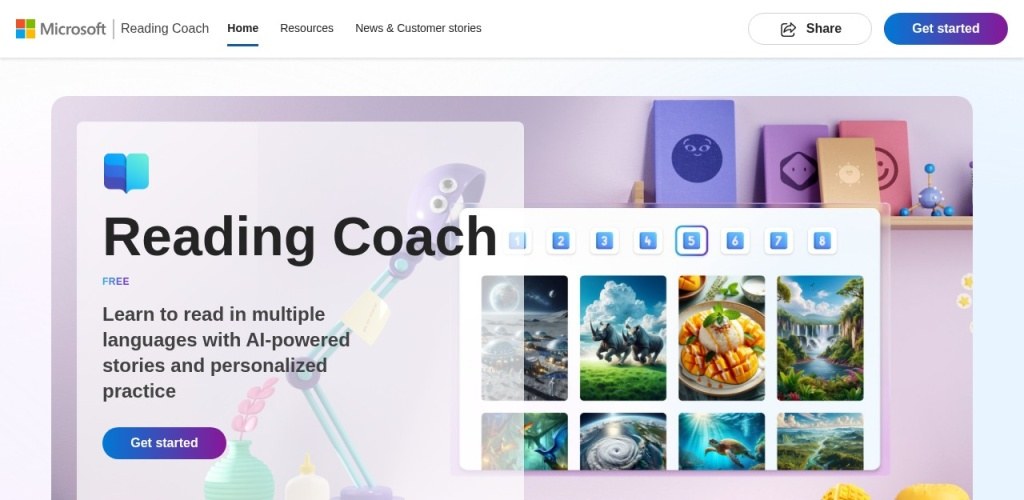Viewport: 1024px width, 500px height.
Task: Go to News & Customer stories
Action: (x=418, y=28)
